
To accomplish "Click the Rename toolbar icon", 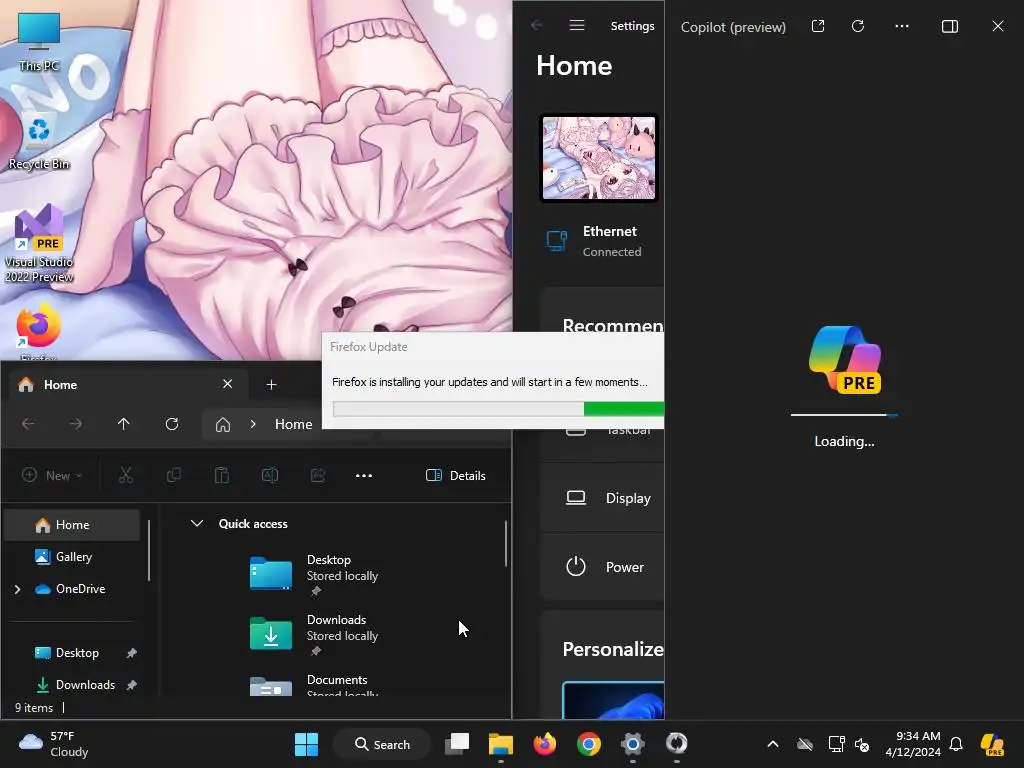I will tap(270, 475).
